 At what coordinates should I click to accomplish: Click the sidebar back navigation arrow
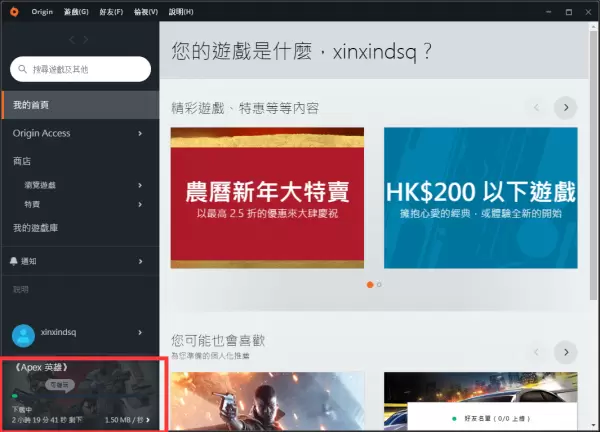tap(72, 39)
